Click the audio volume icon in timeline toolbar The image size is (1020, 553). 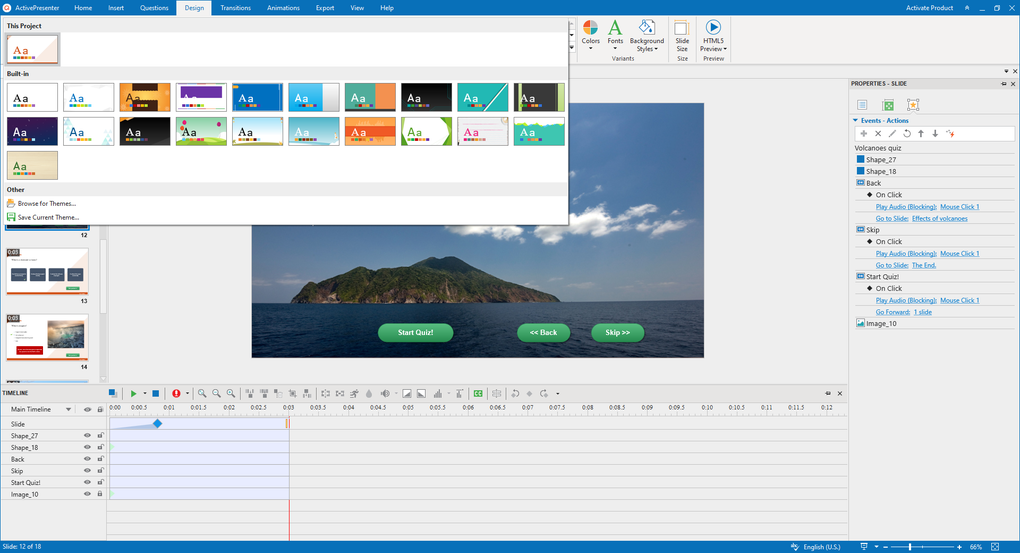[385, 394]
